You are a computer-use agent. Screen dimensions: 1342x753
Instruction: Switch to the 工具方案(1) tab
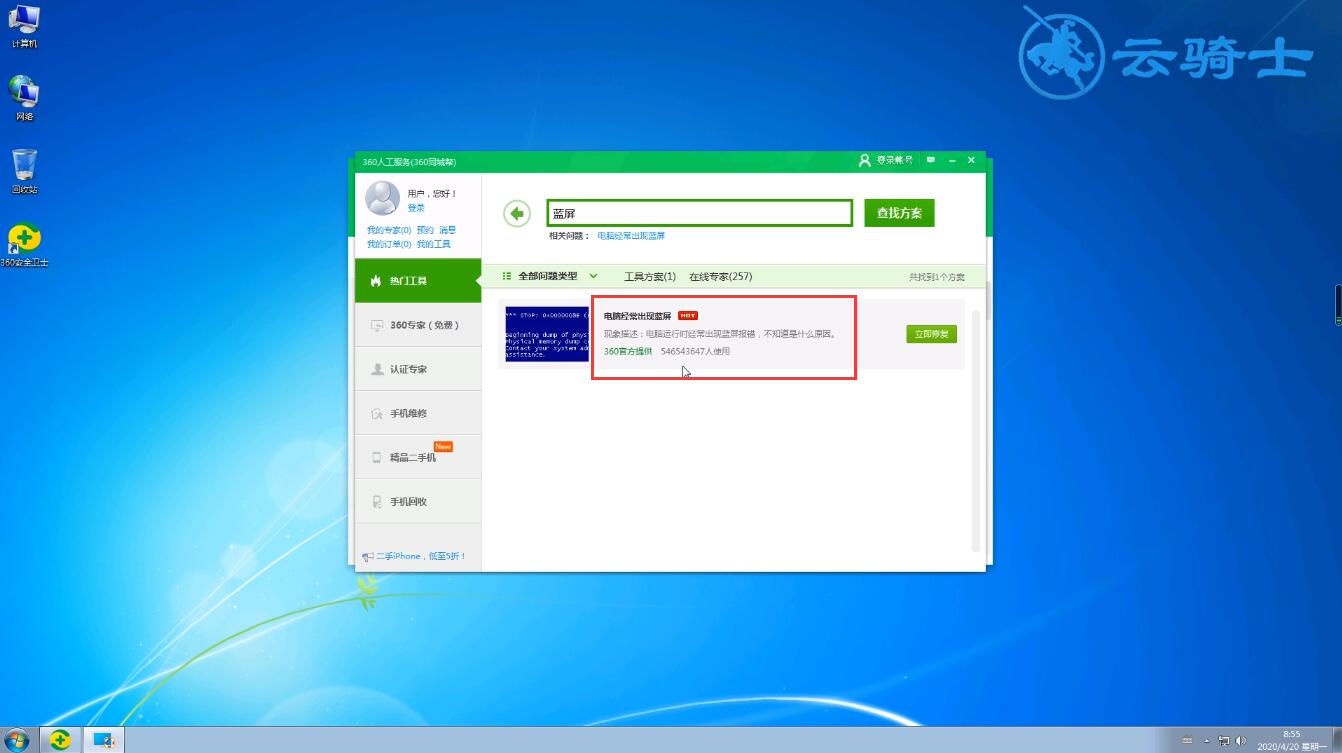[650, 276]
